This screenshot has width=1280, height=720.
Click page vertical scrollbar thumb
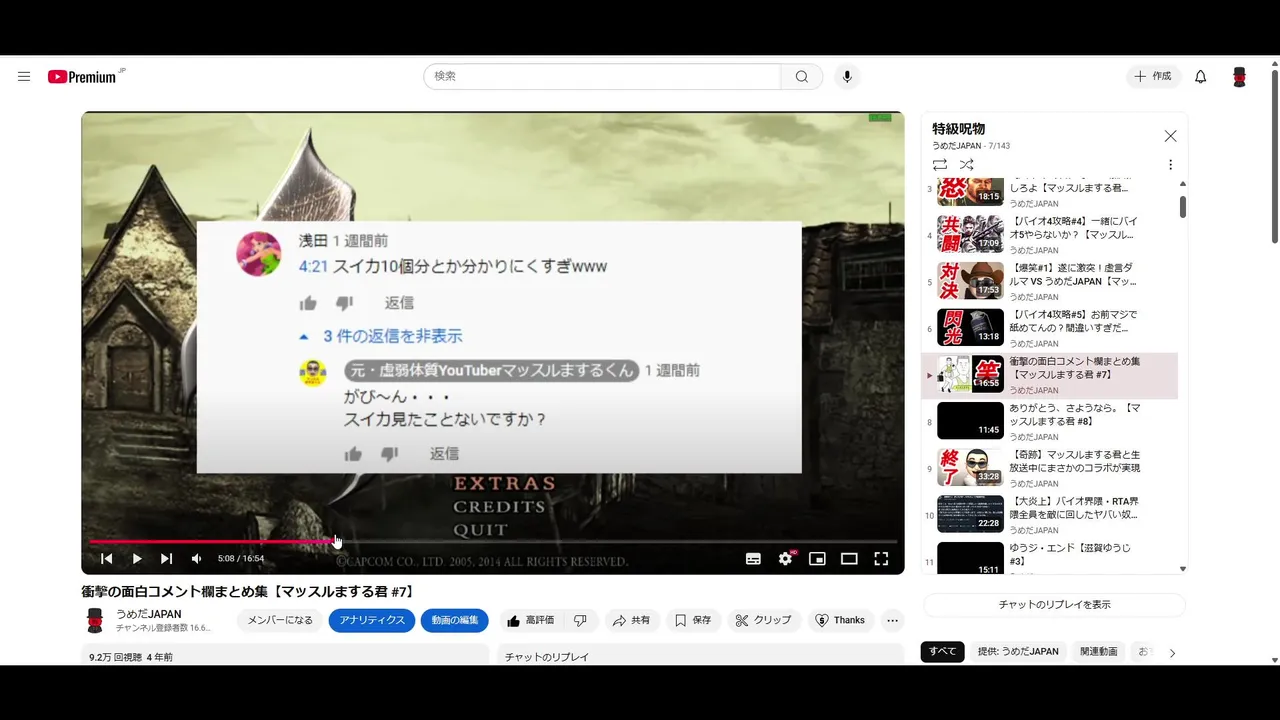[1274, 155]
